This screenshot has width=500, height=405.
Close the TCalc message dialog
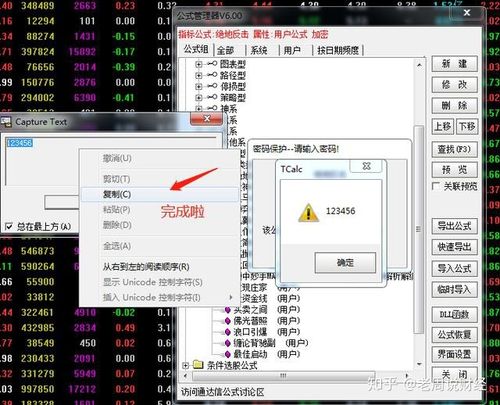[366, 166]
